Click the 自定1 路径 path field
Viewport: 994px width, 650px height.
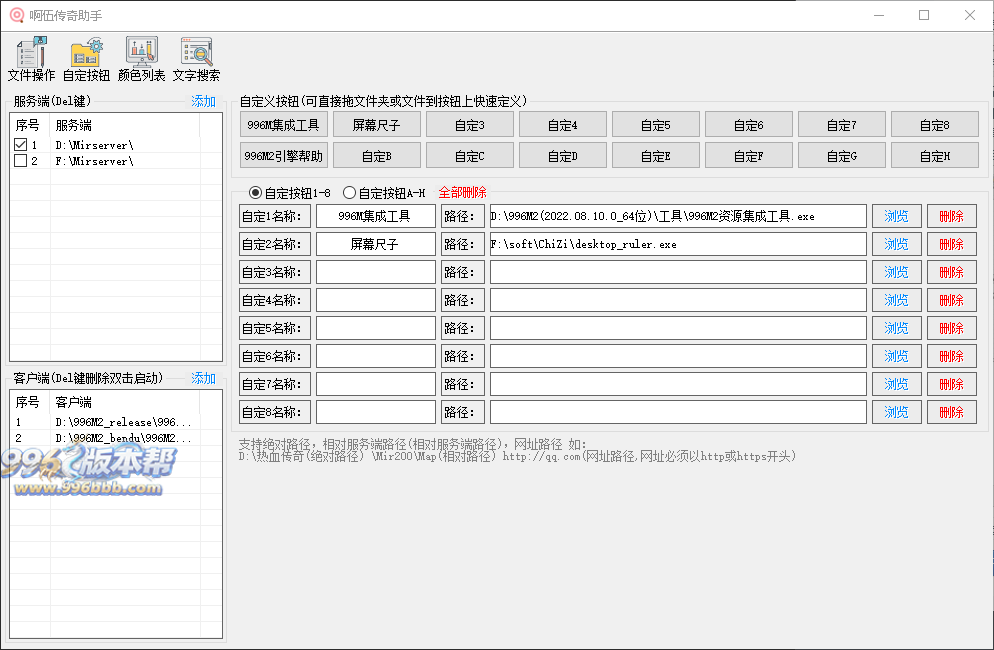[677, 216]
